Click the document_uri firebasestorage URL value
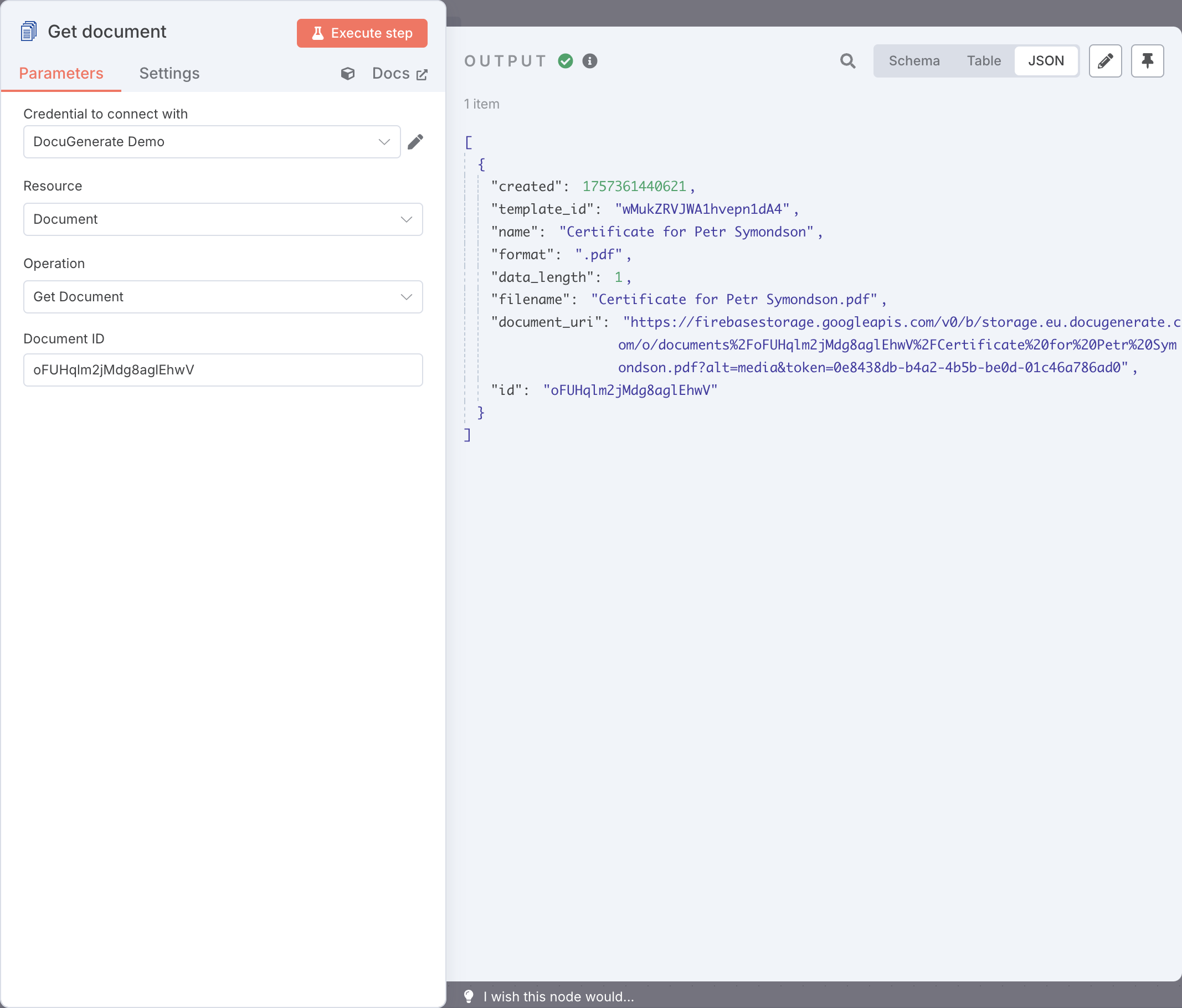 click(900, 345)
